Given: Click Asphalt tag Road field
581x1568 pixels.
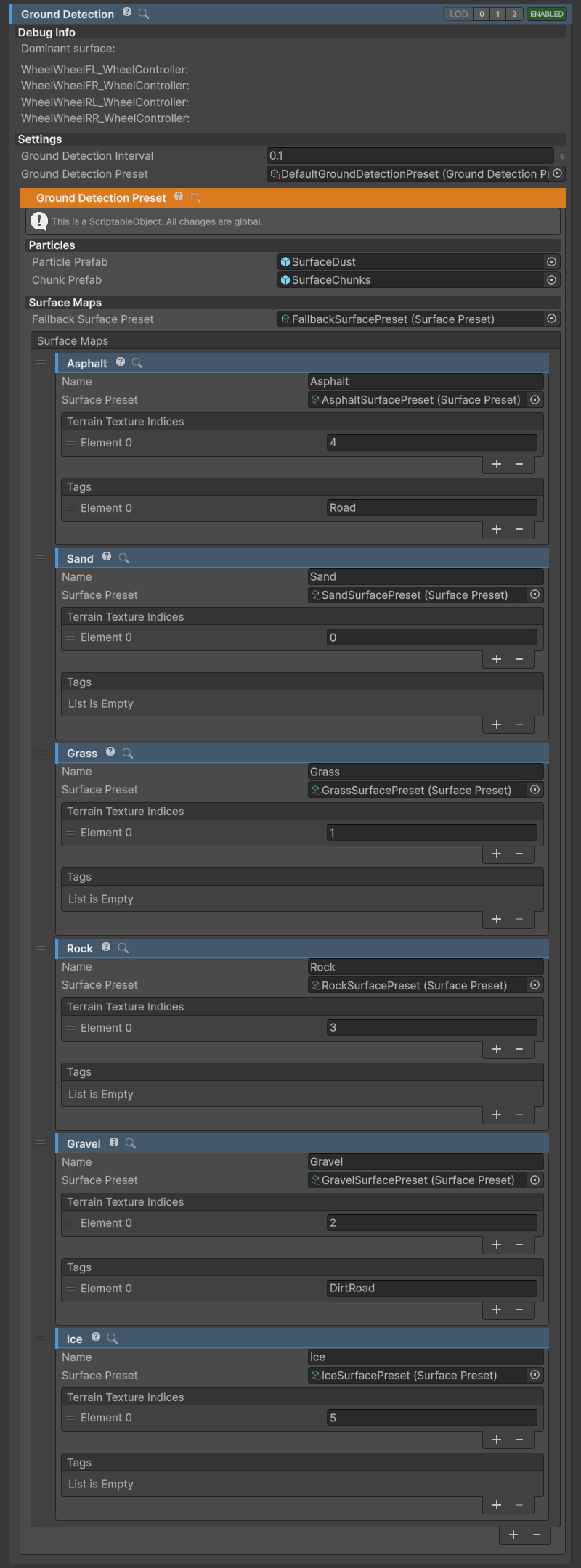Looking at the screenshot, I should (x=432, y=507).
